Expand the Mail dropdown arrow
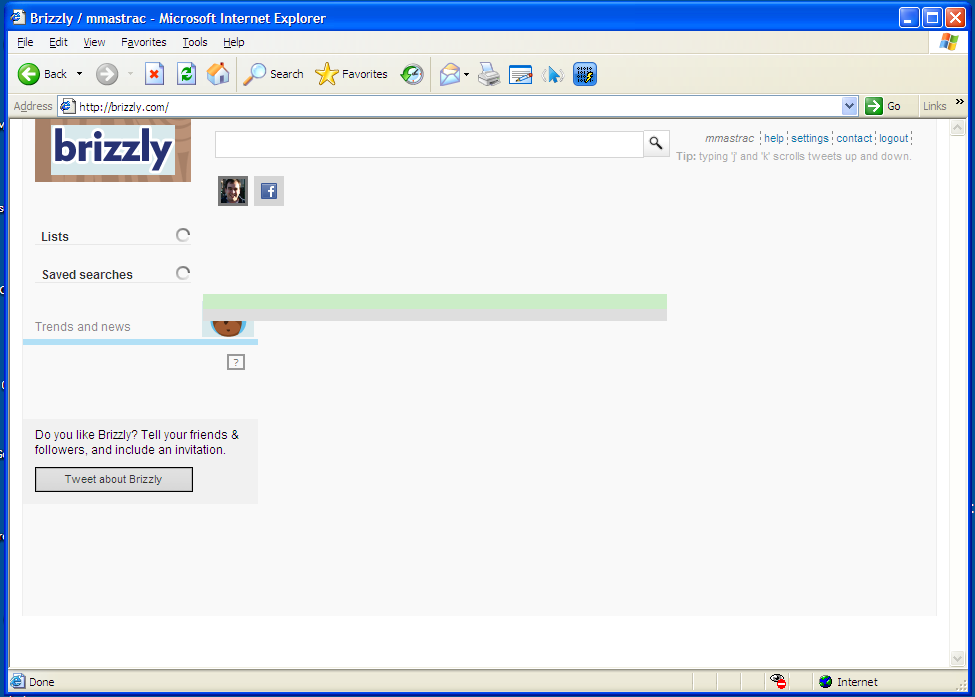Viewport: 975px width, 697px height. click(466, 75)
